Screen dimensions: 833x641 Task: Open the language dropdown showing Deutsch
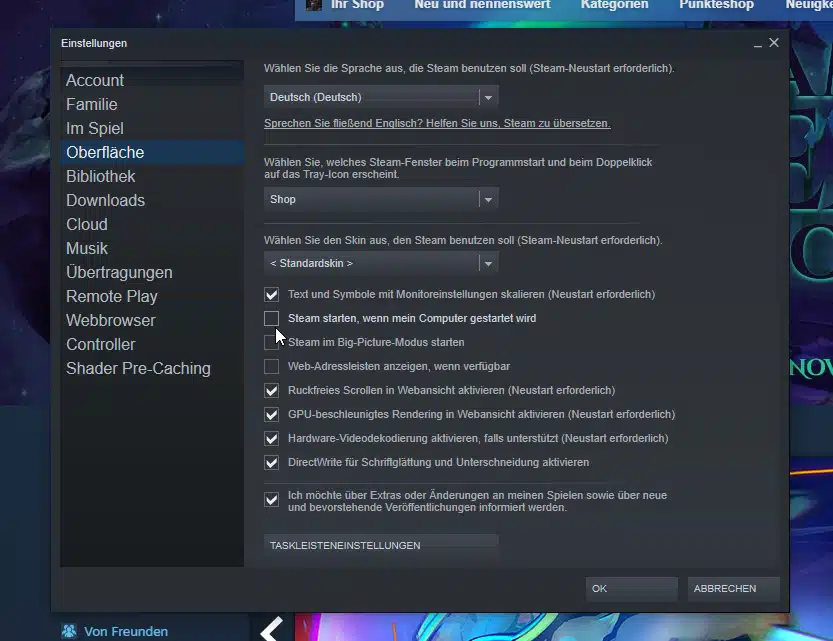click(x=381, y=97)
